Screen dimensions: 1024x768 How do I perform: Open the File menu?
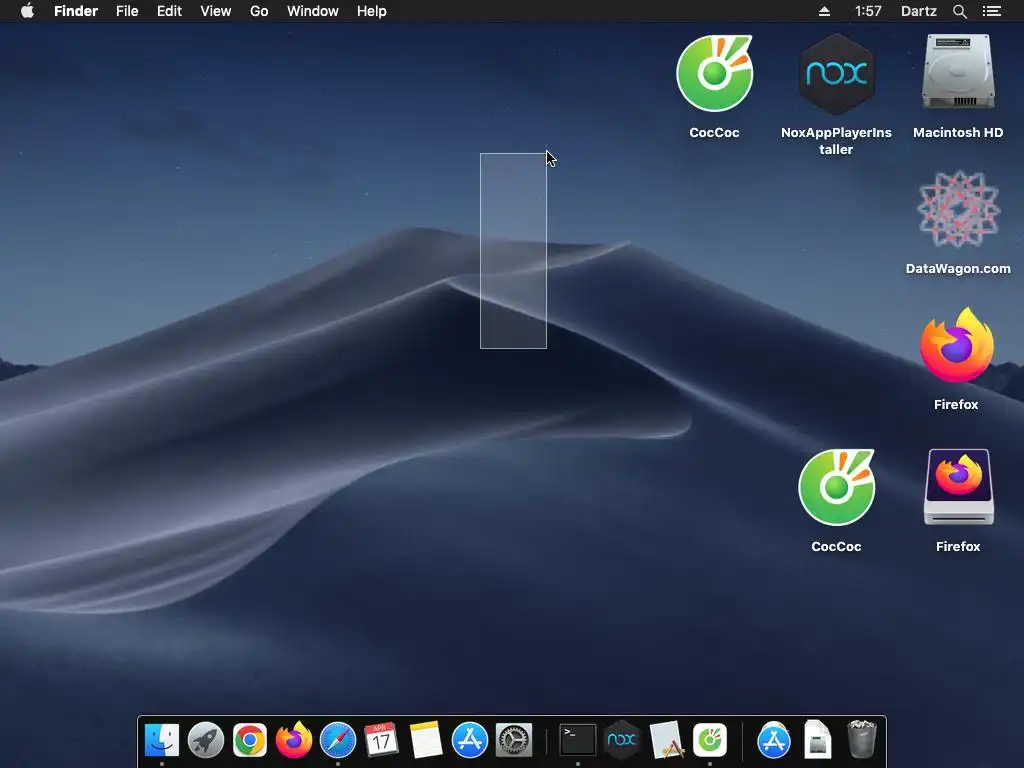(127, 11)
